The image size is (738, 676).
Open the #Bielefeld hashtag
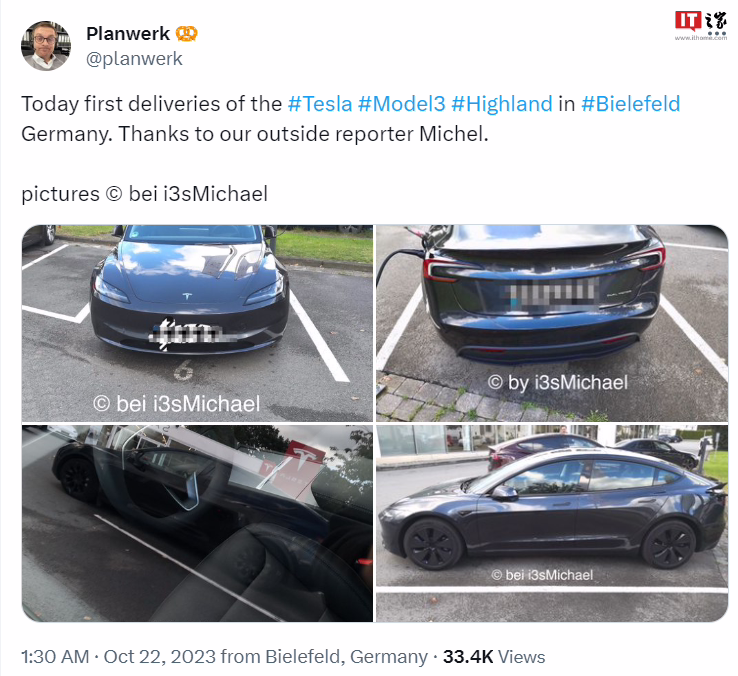click(631, 104)
